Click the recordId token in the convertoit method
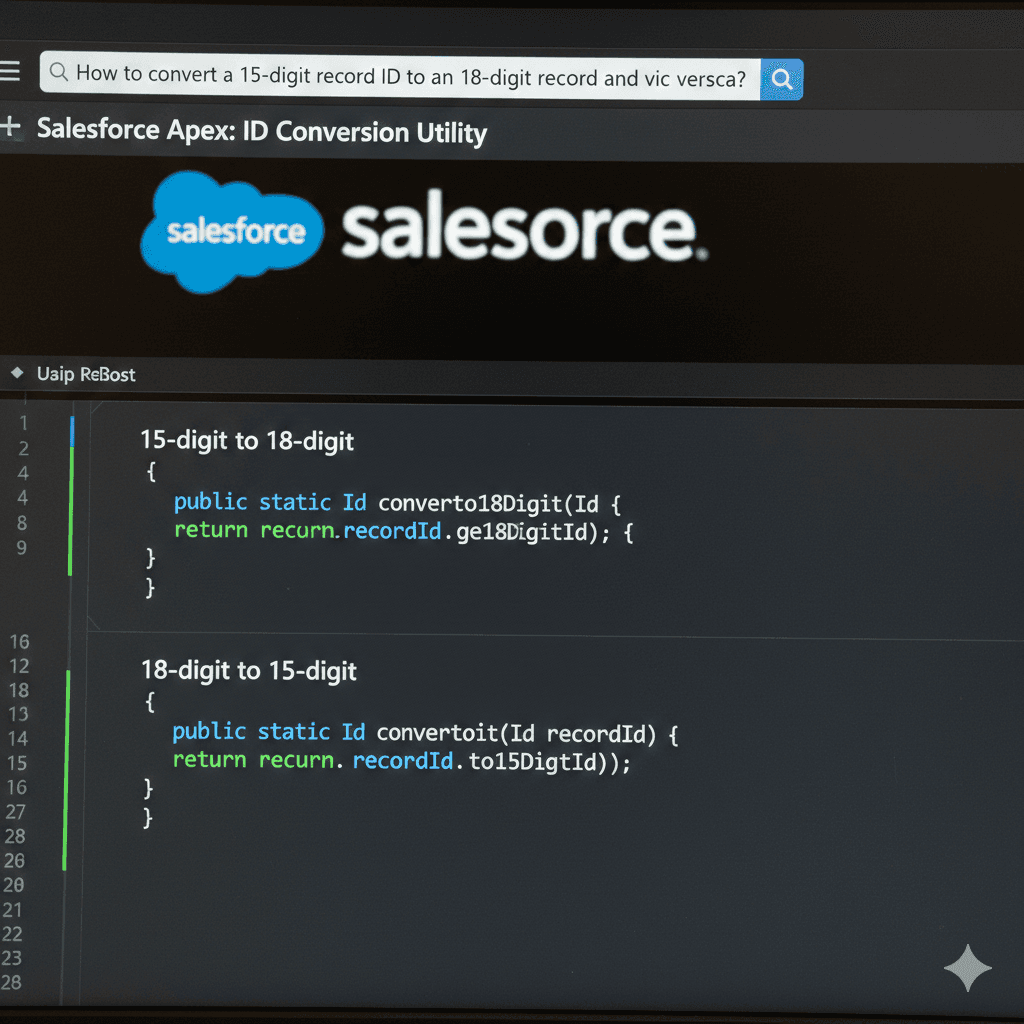 (x=403, y=760)
